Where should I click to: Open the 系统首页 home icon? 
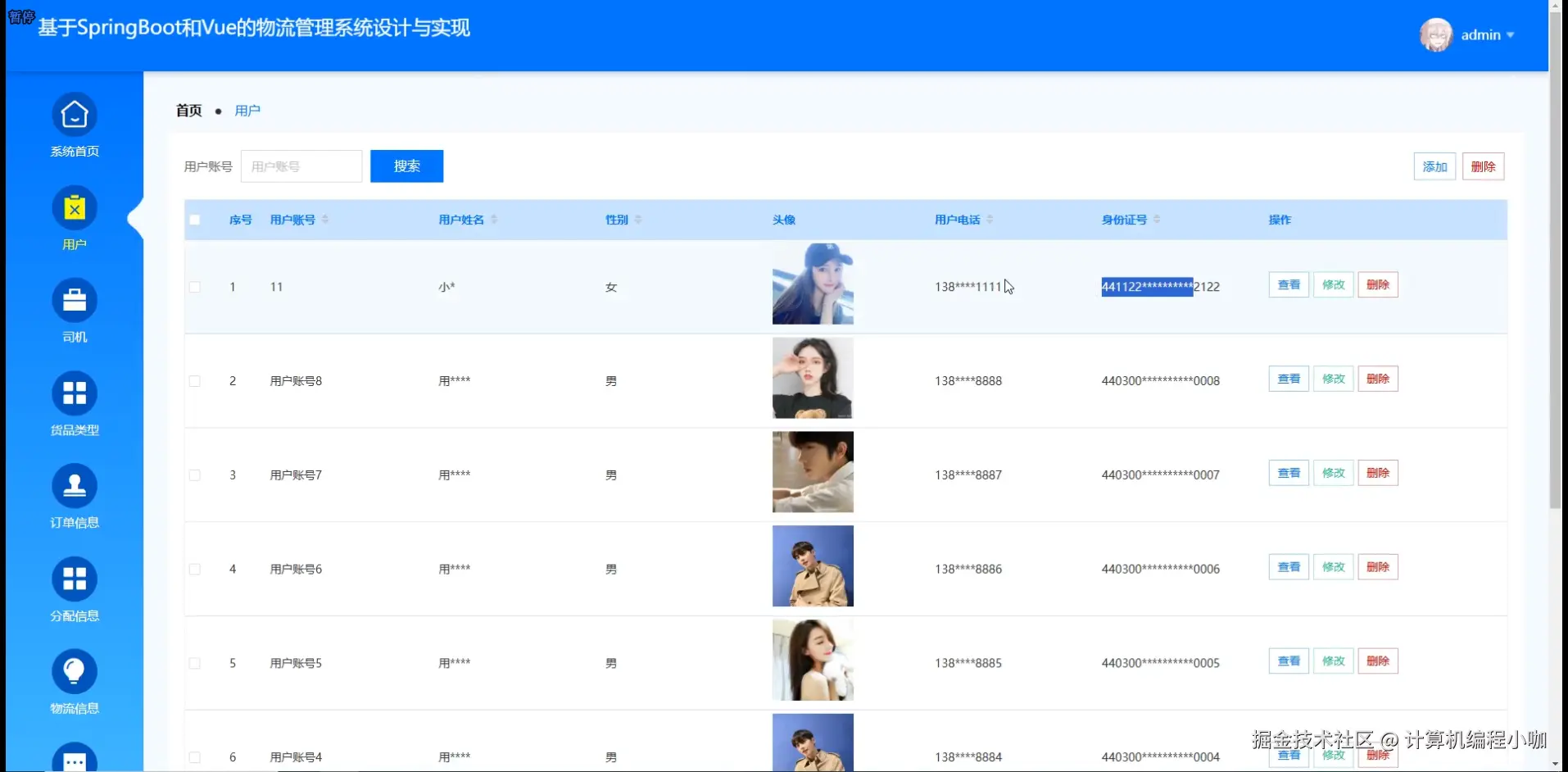click(x=75, y=115)
